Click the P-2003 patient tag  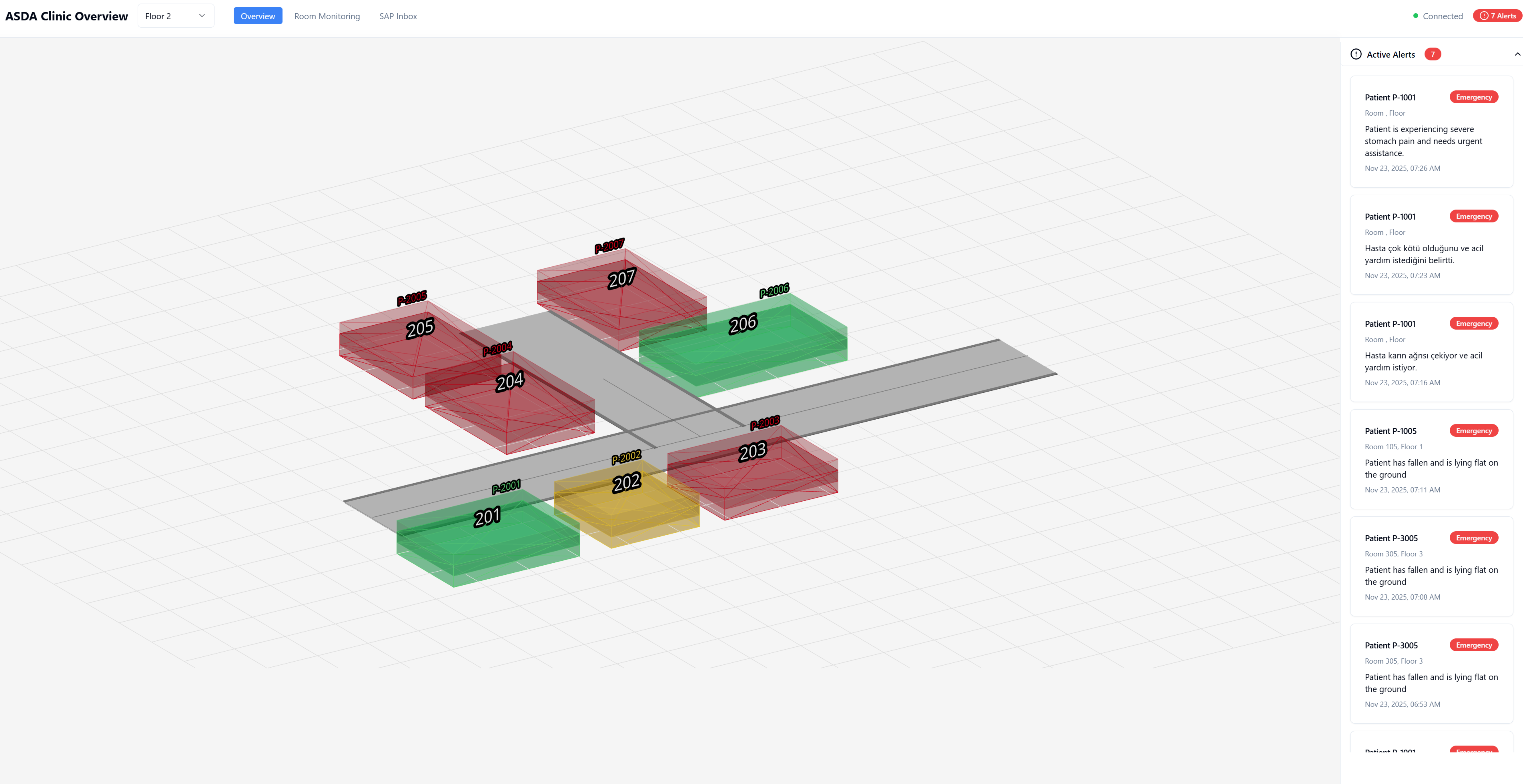coord(764,423)
